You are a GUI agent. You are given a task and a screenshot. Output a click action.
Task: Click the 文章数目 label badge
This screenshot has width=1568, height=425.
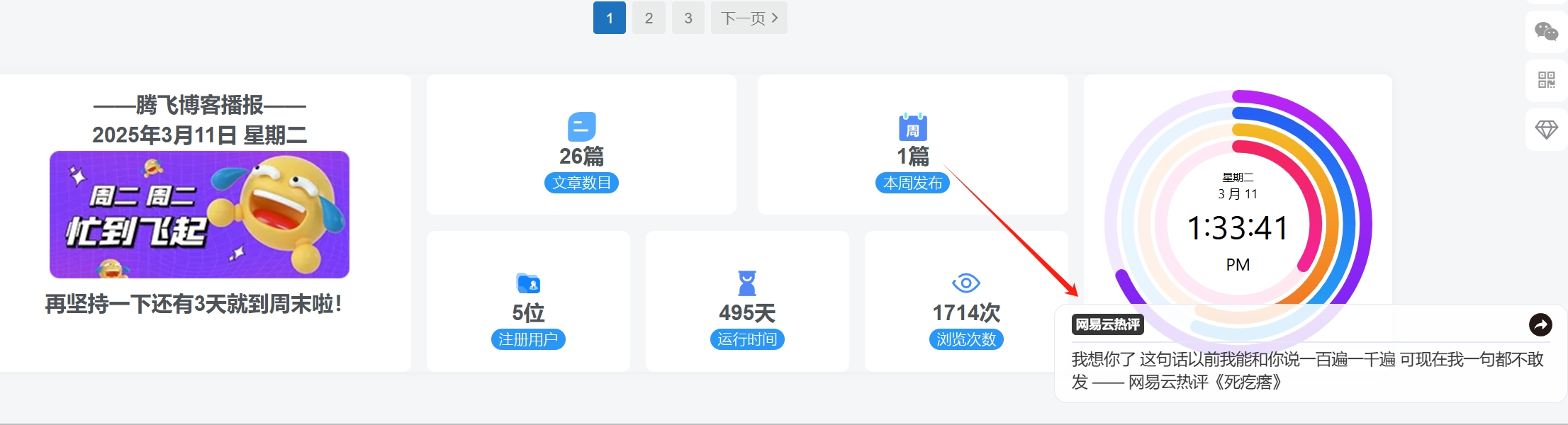(581, 183)
